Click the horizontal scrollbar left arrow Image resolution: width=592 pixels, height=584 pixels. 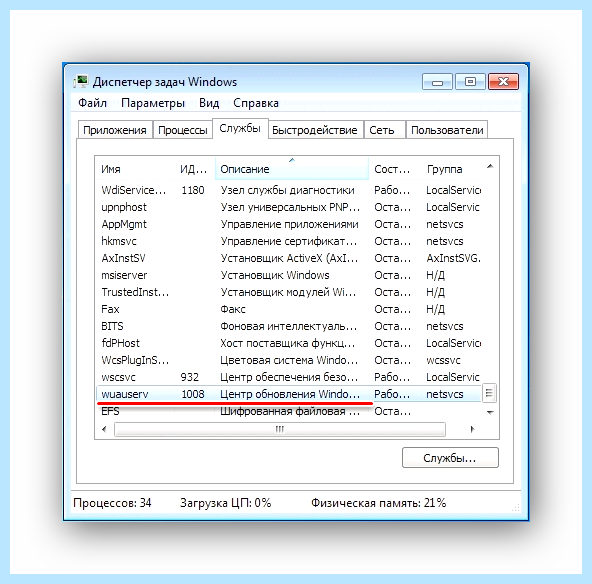pos(105,429)
